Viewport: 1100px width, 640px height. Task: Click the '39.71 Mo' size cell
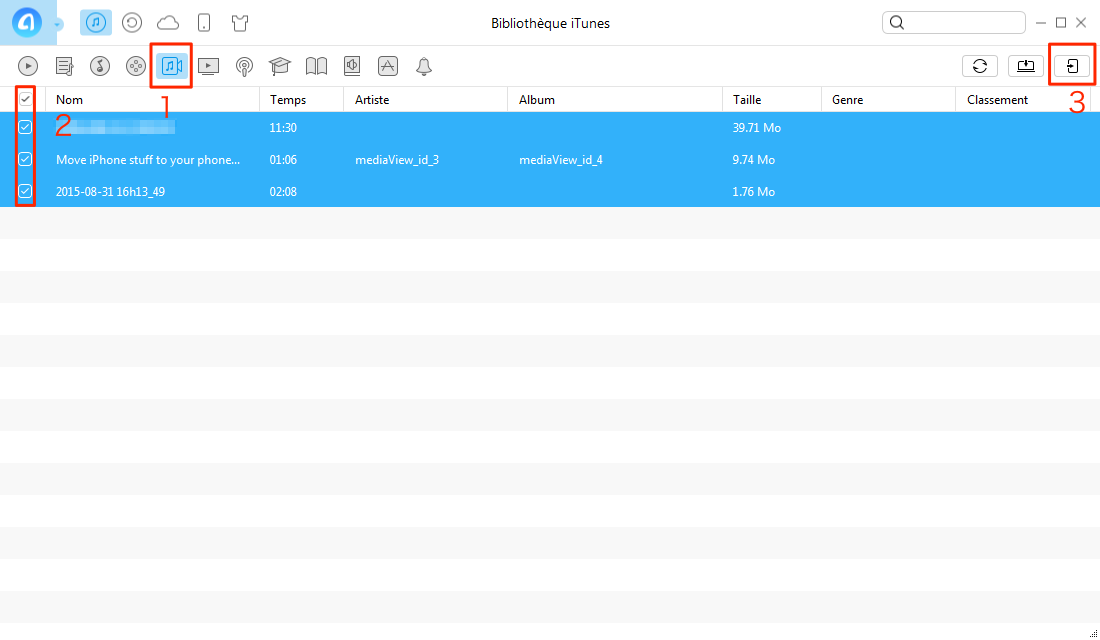756,128
